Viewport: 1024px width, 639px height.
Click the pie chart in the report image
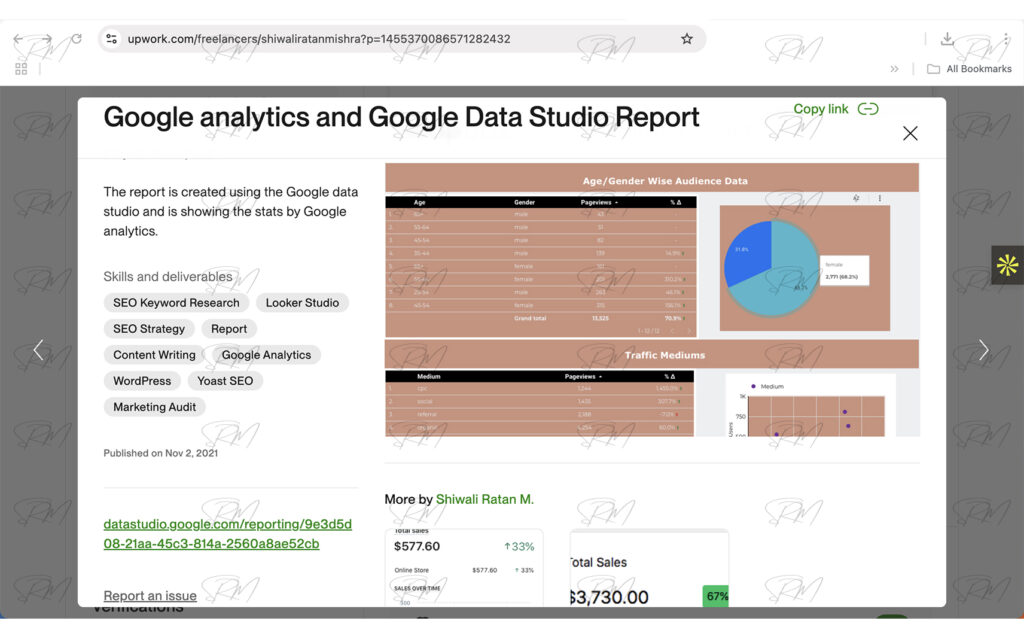771,269
